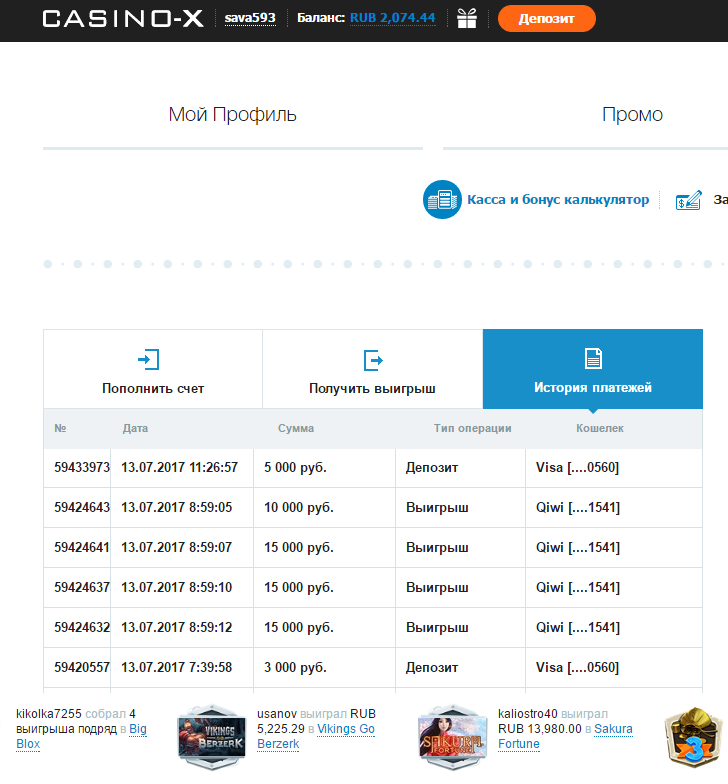Screen dimensions: 728x784
Task: Click the date 13.07.2017 8:59:12
Action: 176,628
